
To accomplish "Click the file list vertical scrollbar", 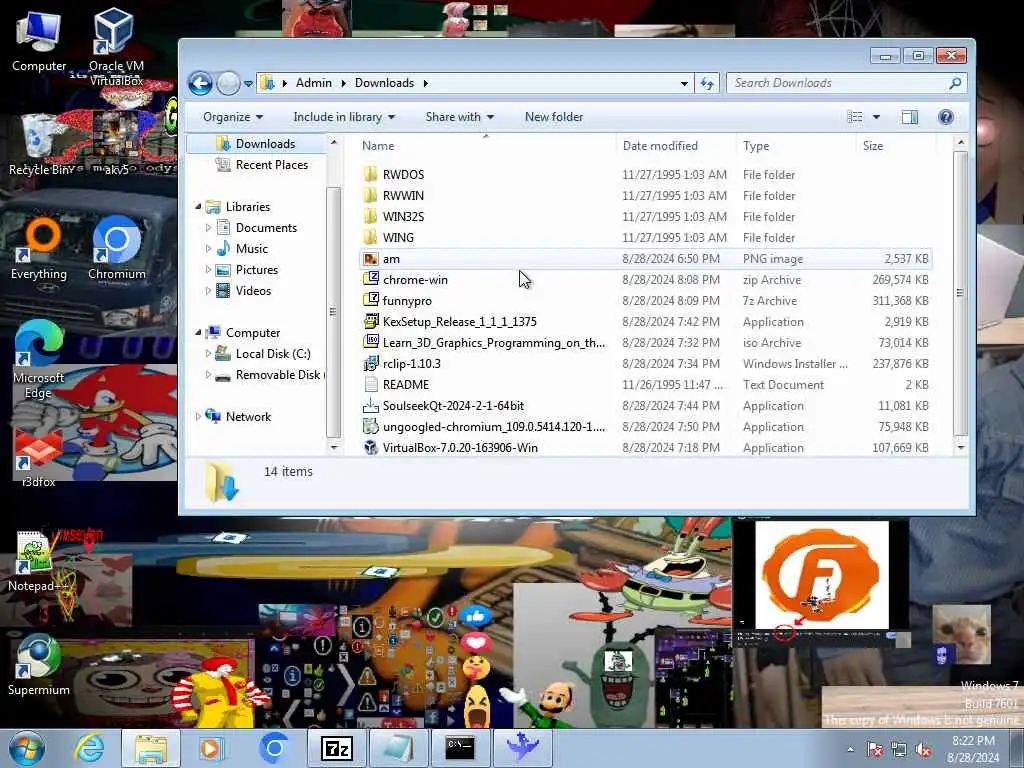I will tap(960, 293).
